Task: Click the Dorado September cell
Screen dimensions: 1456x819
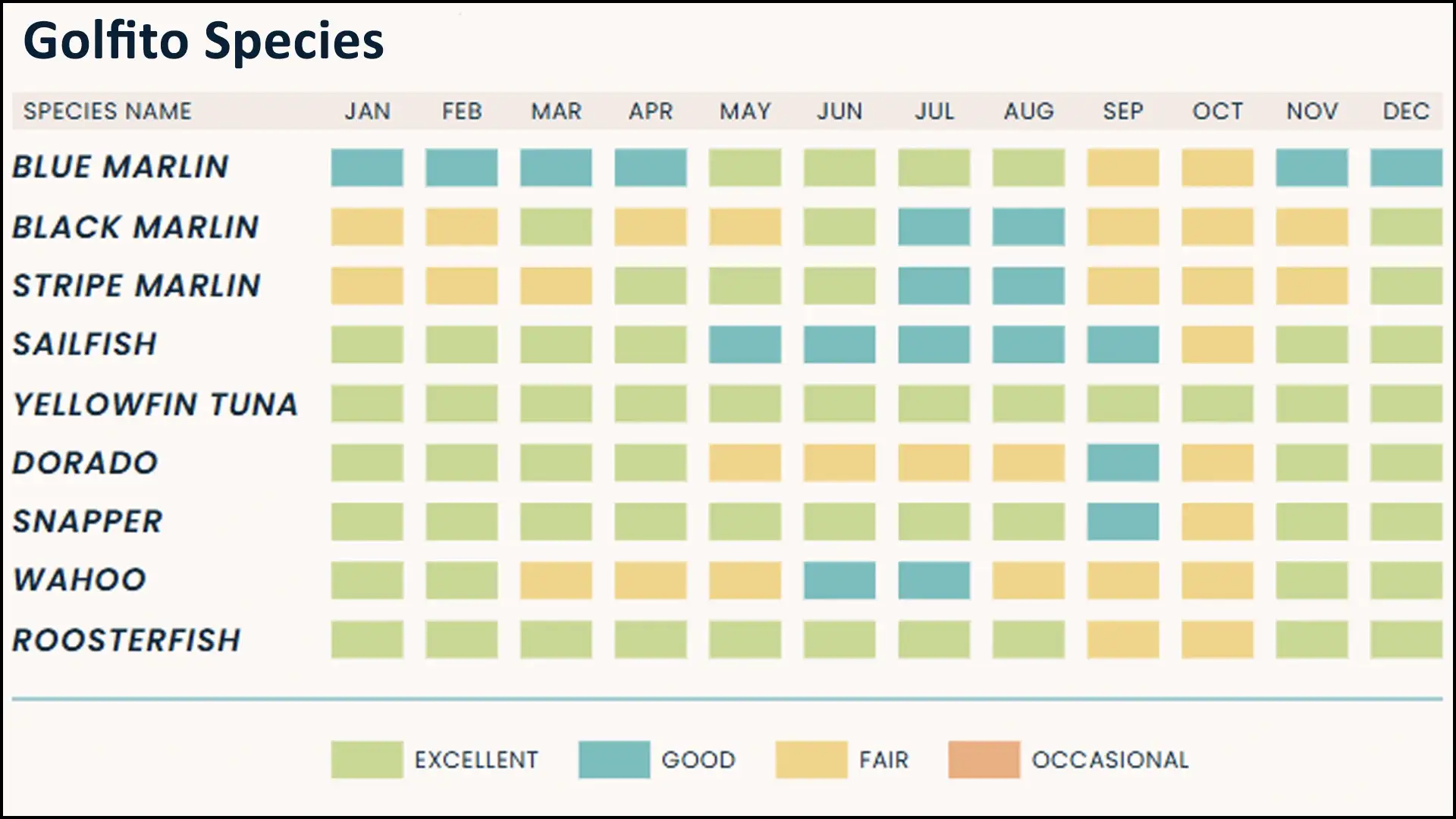Action: click(1122, 463)
